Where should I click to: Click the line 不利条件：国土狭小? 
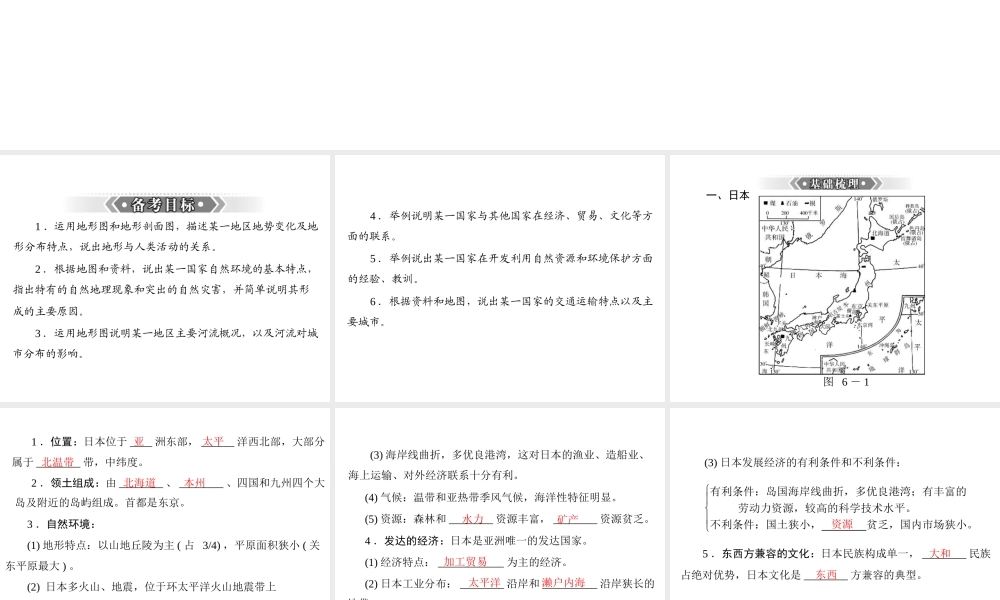point(842,524)
